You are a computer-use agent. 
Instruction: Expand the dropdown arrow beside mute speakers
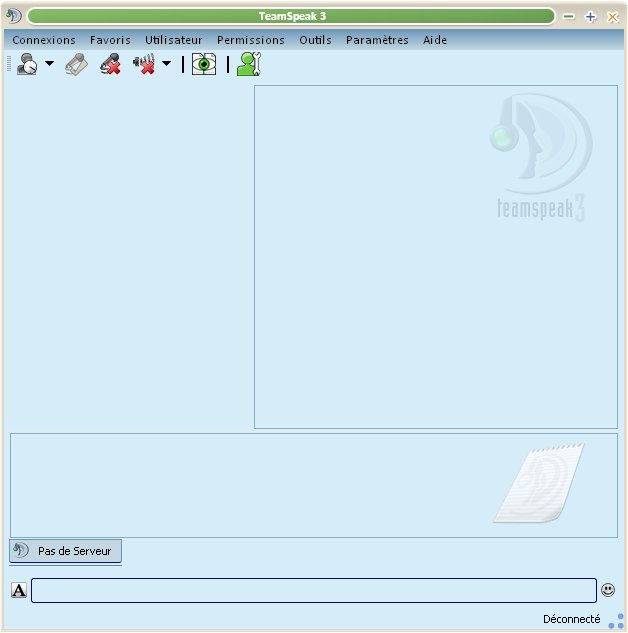[166, 64]
